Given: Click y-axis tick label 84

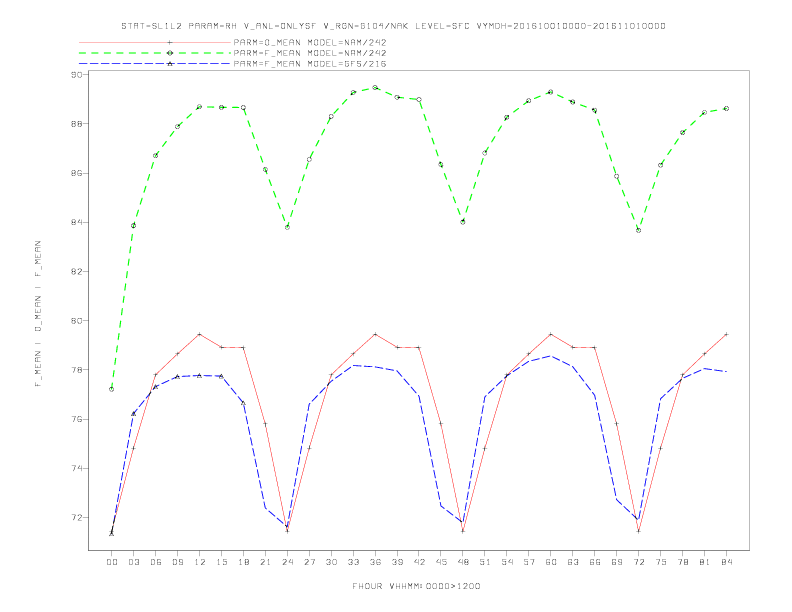Looking at the screenshot, I should 76,222.
